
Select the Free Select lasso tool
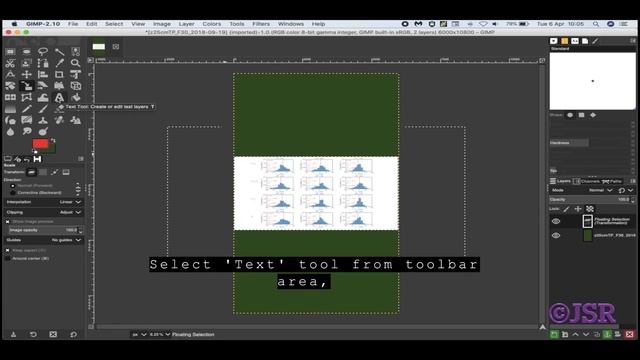(x=43, y=52)
